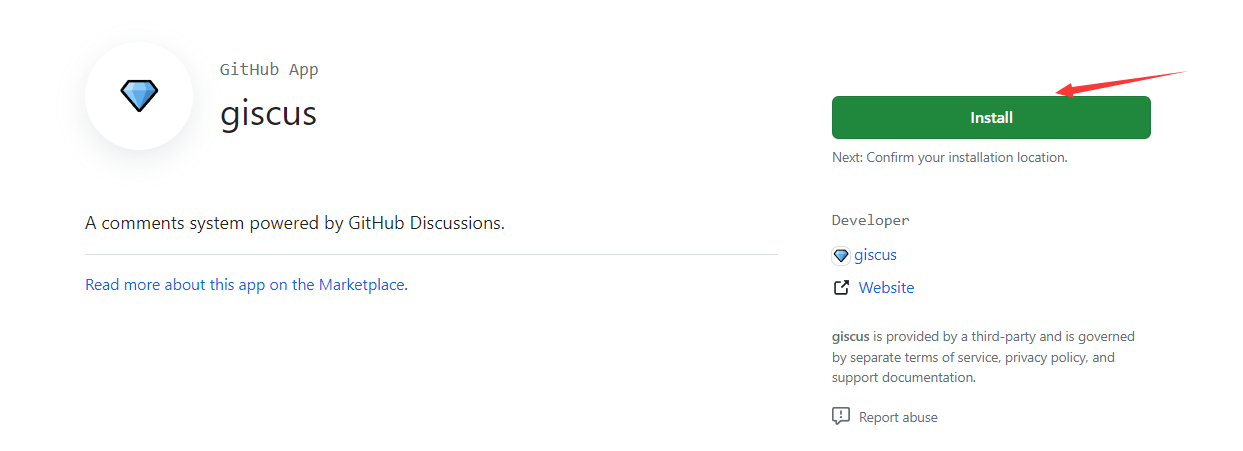Click the external link icon beside Website
This screenshot has width=1243, height=451.
[841, 288]
